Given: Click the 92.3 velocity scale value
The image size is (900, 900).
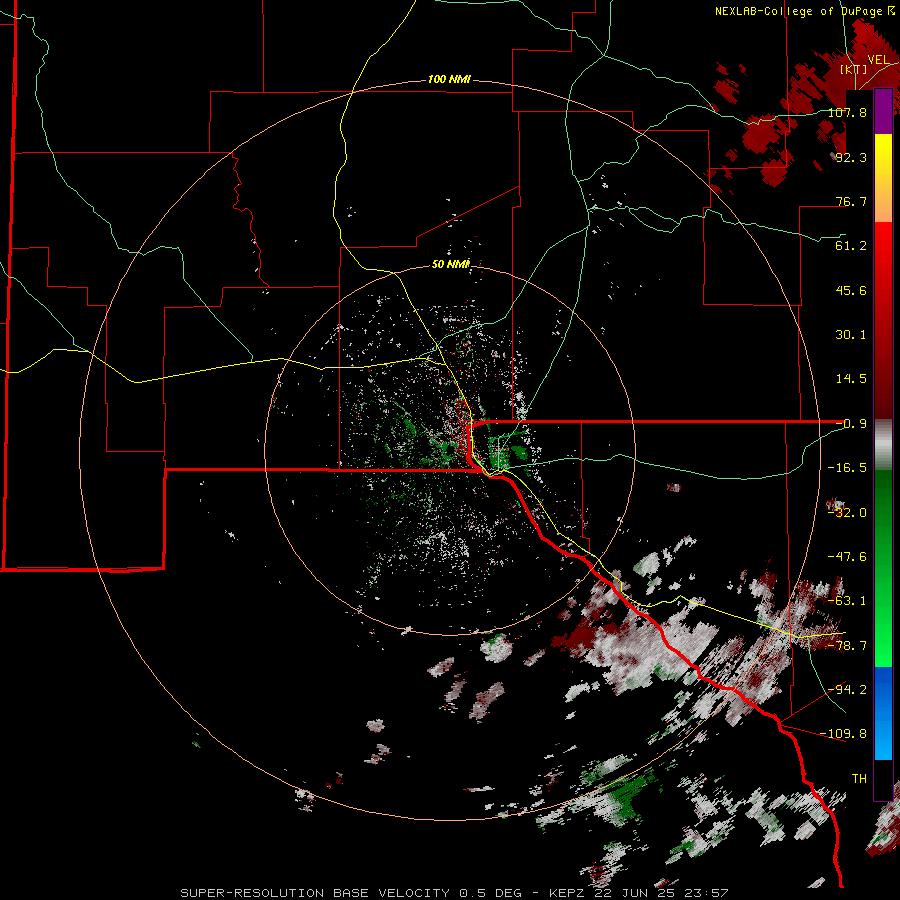Looking at the screenshot, I should [851, 157].
